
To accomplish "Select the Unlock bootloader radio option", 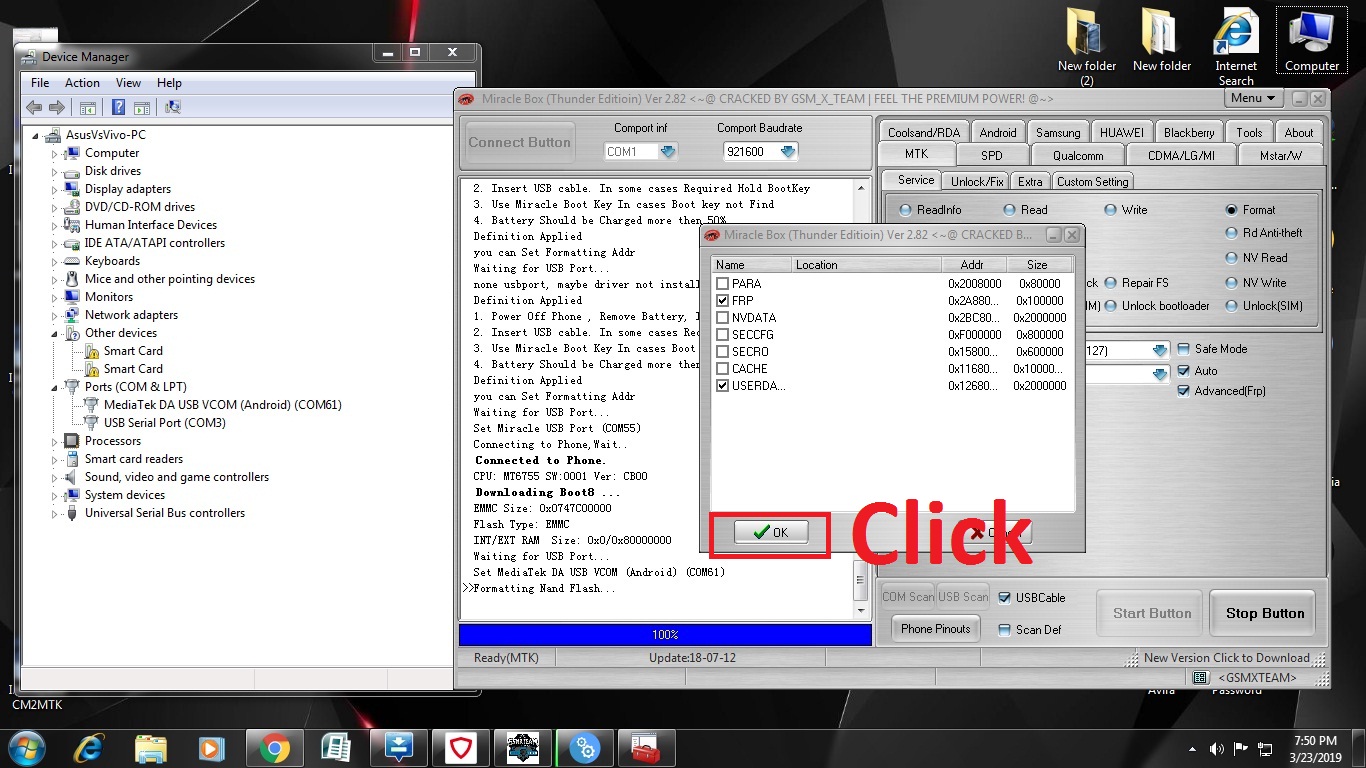I will click(1110, 306).
